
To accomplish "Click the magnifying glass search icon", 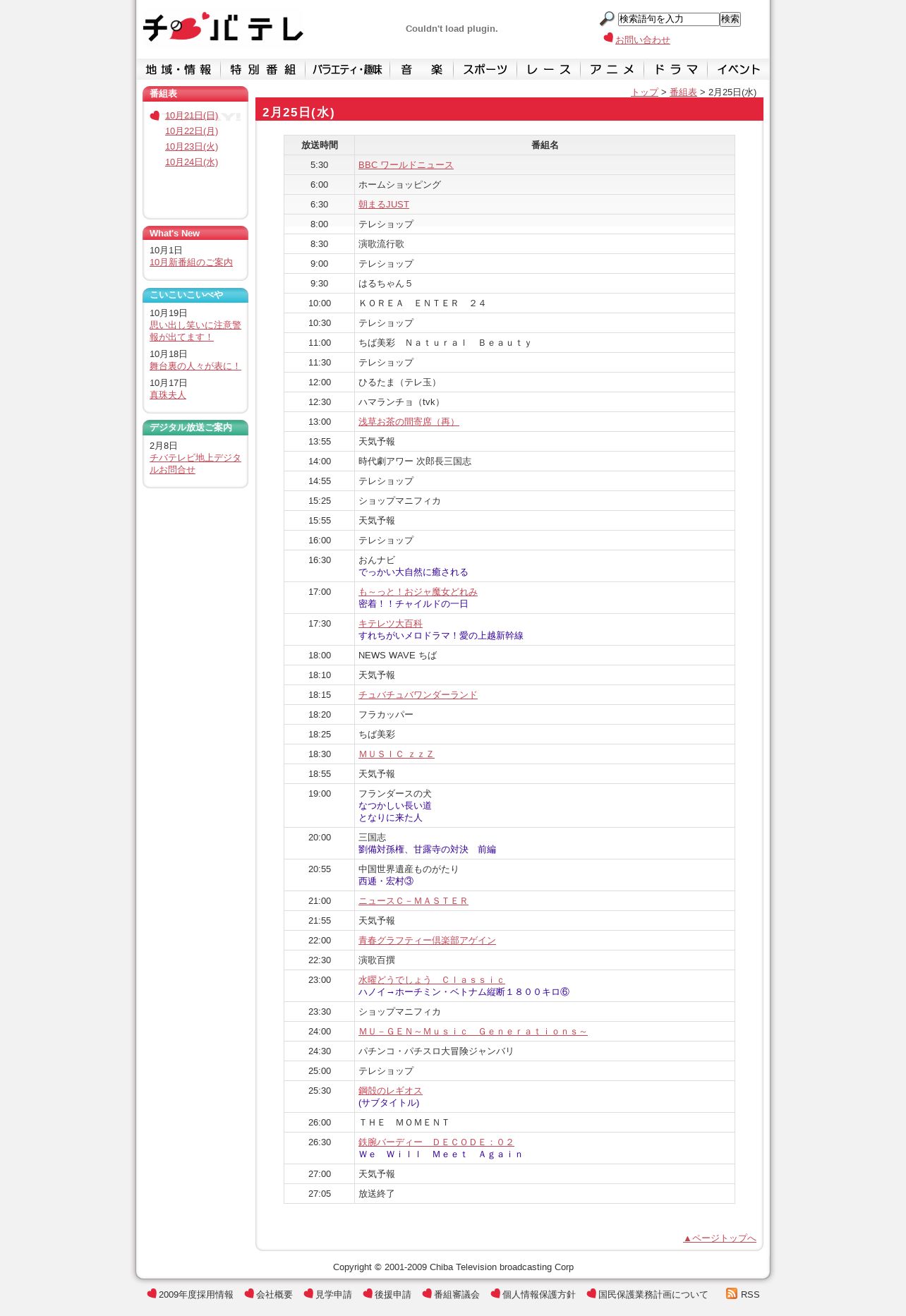I will (x=607, y=19).
